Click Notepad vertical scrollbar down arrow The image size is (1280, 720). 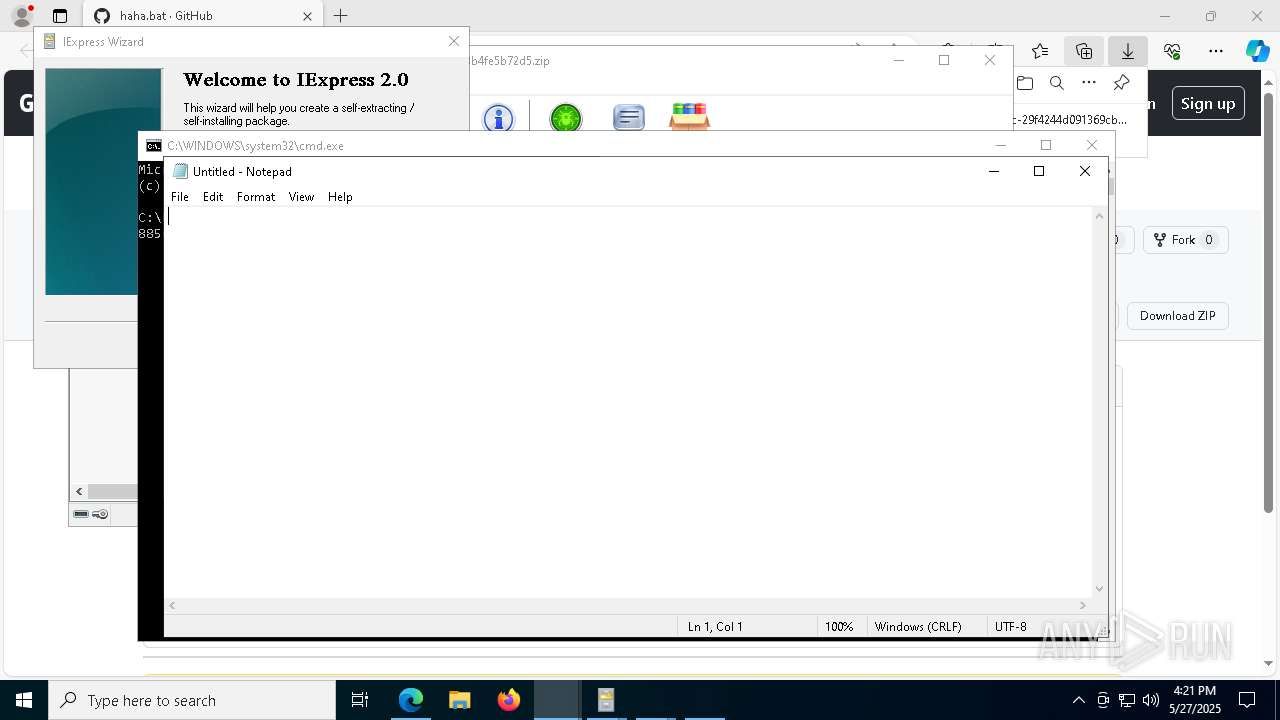[x=1100, y=589]
